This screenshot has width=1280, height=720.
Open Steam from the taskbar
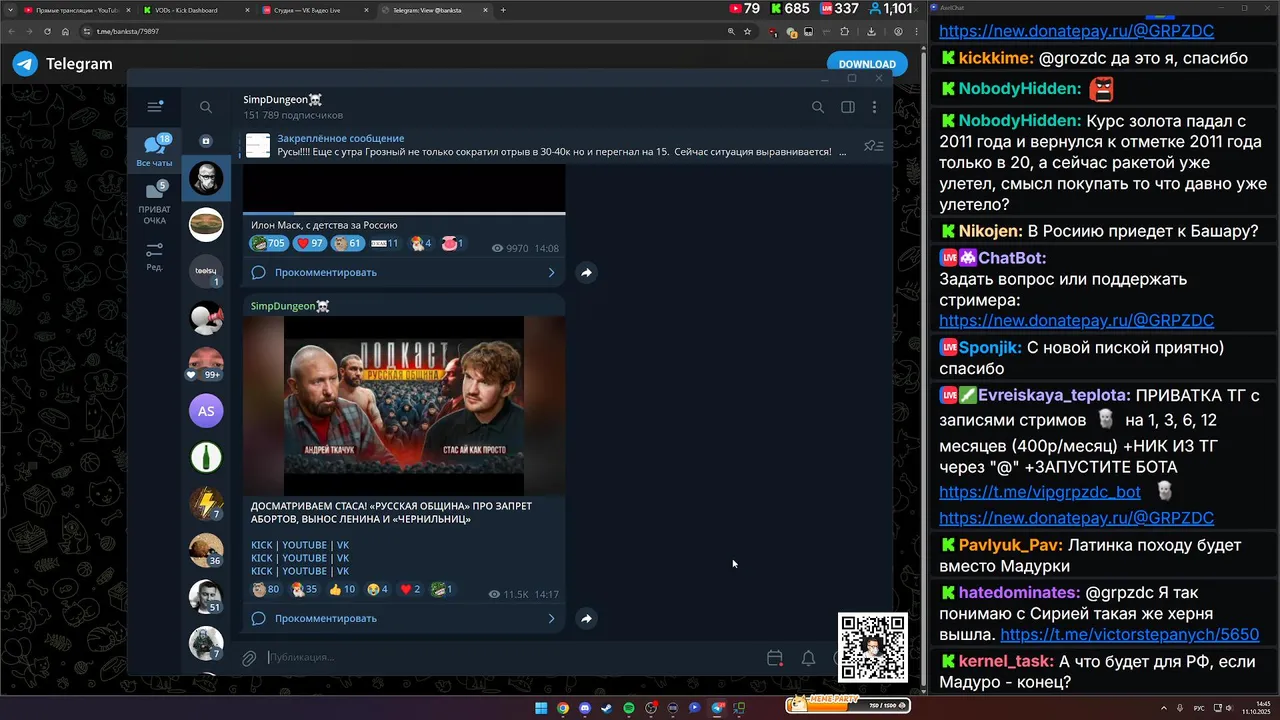[x=607, y=708]
